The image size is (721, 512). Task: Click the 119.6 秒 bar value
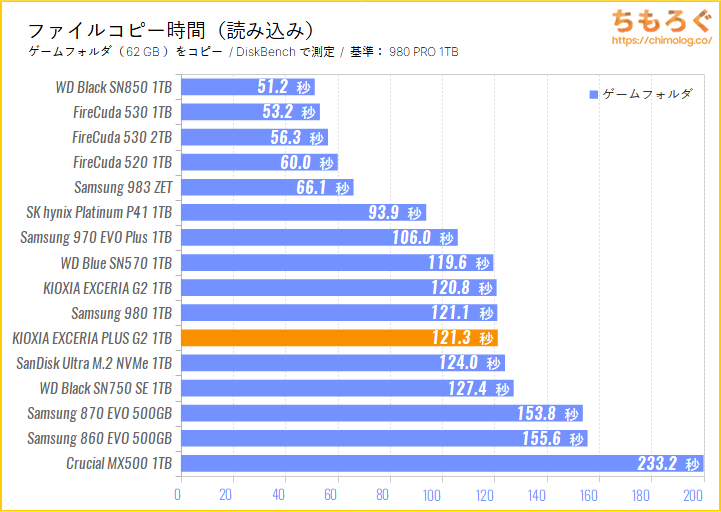click(x=459, y=263)
